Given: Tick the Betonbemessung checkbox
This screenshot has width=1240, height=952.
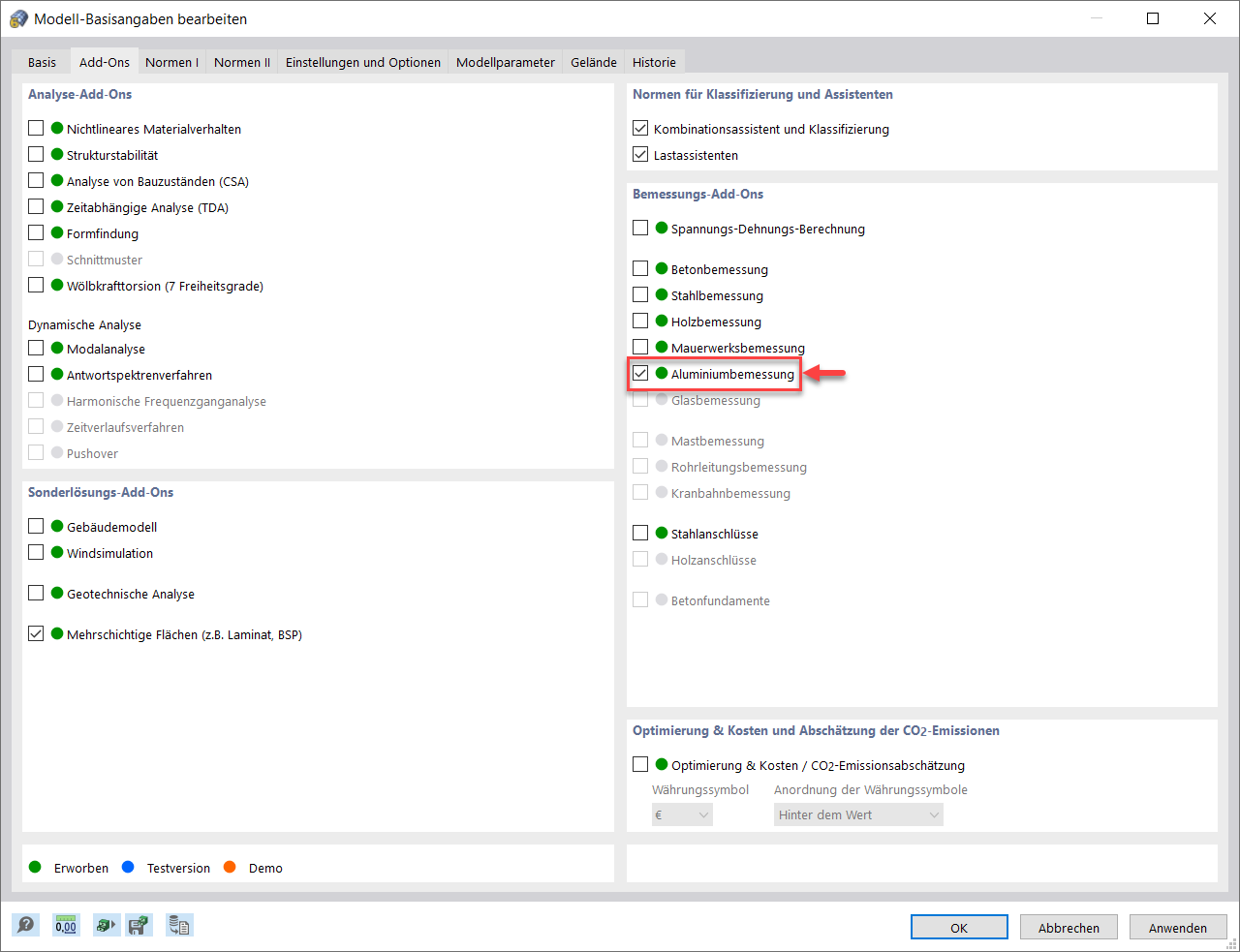Looking at the screenshot, I should pyautogui.click(x=640, y=268).
